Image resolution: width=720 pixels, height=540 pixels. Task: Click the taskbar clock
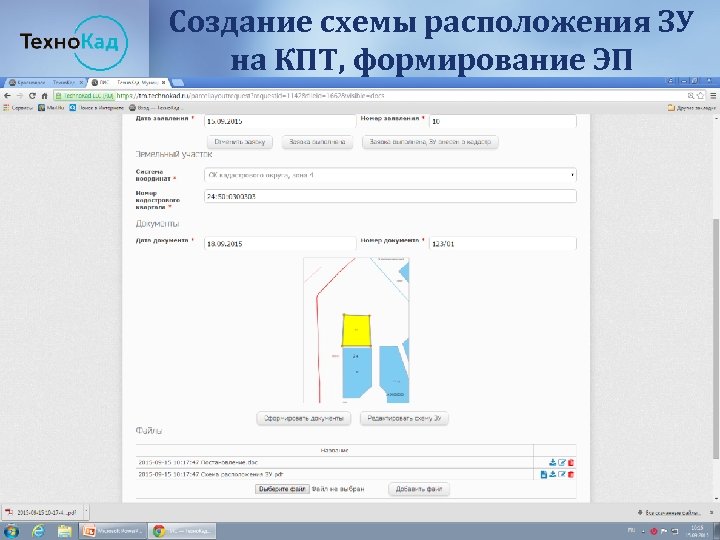coord(697,531)
